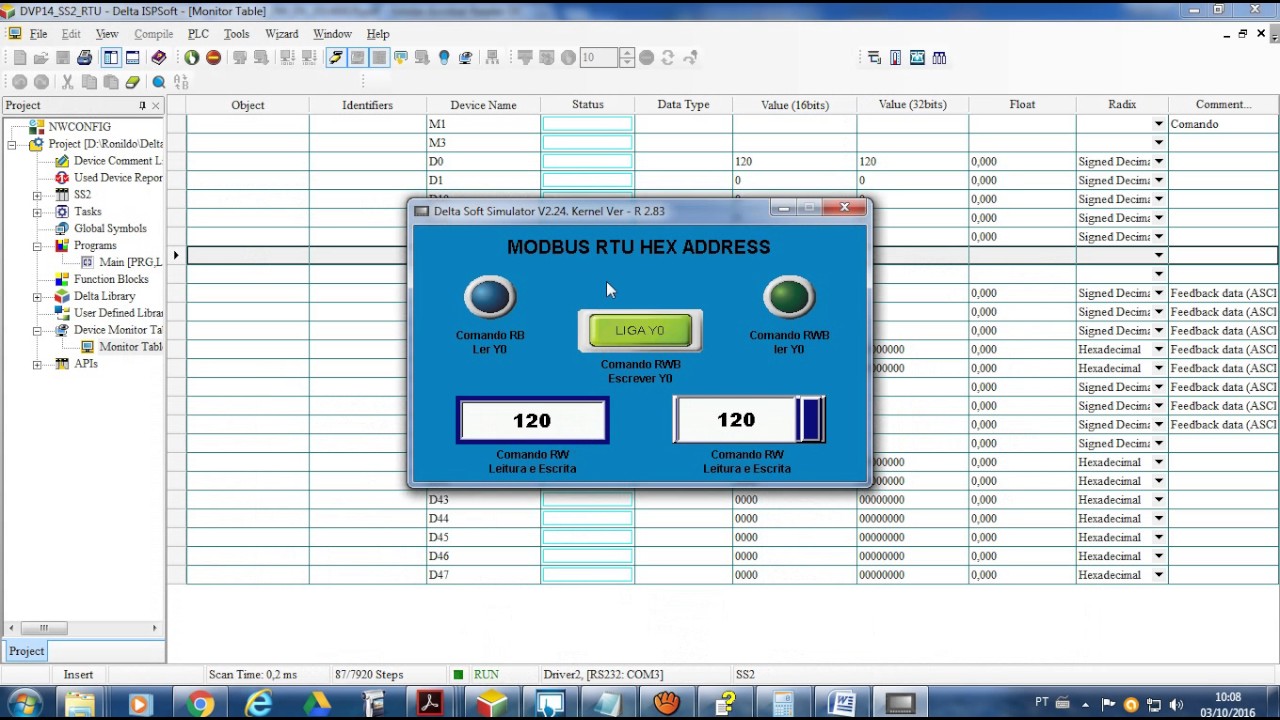Open the help book icon
This screenshot has width=1280, height=720.
click(159, 58)
